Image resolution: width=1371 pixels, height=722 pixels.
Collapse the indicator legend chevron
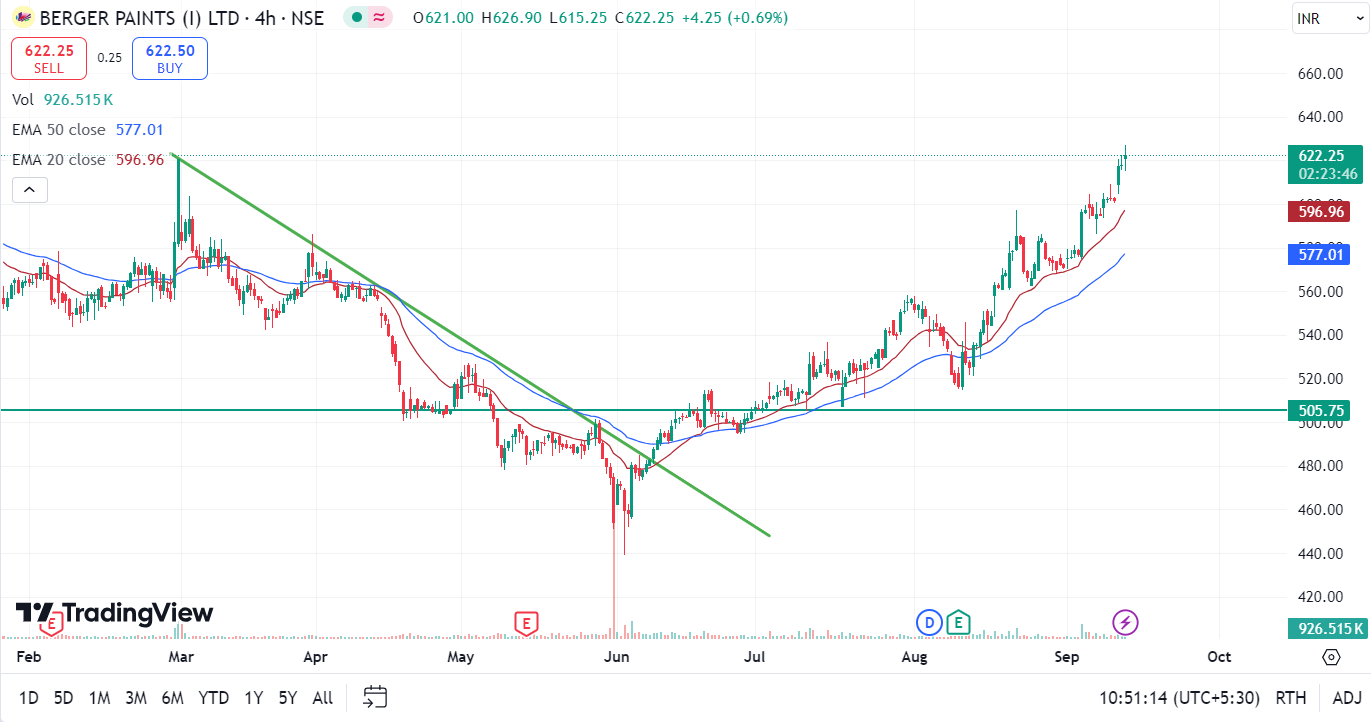(30, 190)
